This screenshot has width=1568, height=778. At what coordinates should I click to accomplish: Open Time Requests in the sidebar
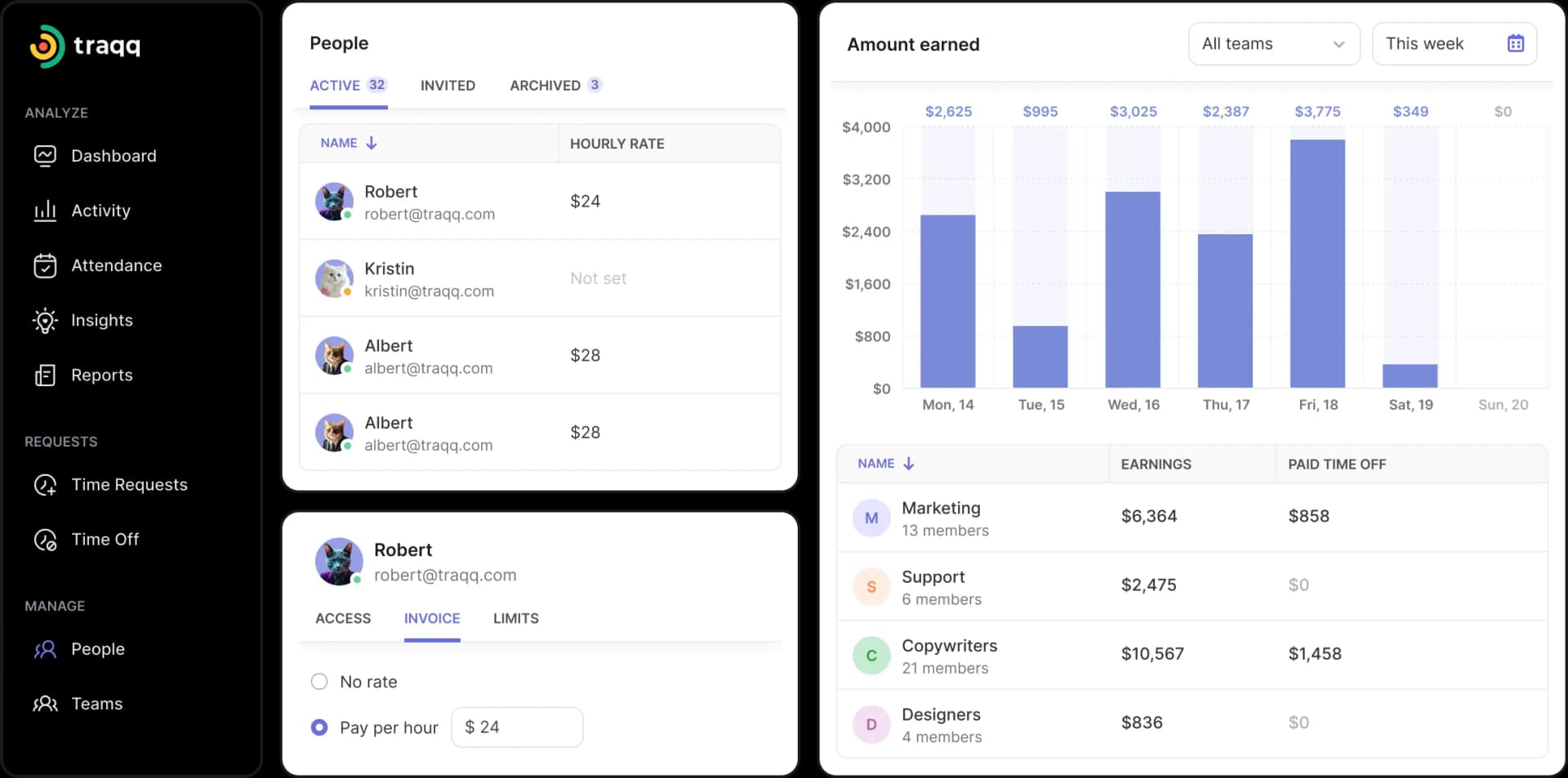tap(129, 484)
